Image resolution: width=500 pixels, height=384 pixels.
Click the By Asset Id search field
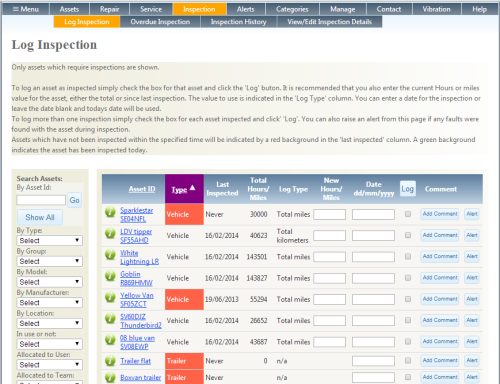(41, 200)
